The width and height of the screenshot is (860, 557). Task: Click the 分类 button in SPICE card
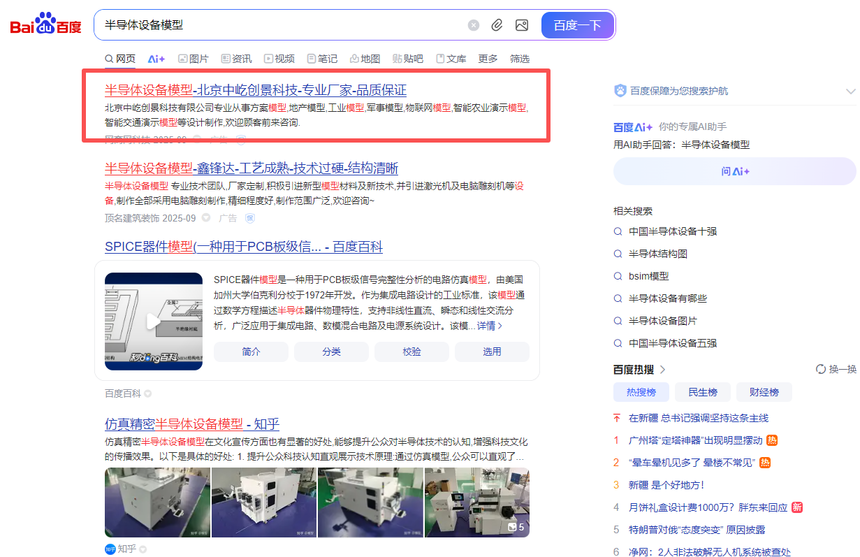pos(331,352)
